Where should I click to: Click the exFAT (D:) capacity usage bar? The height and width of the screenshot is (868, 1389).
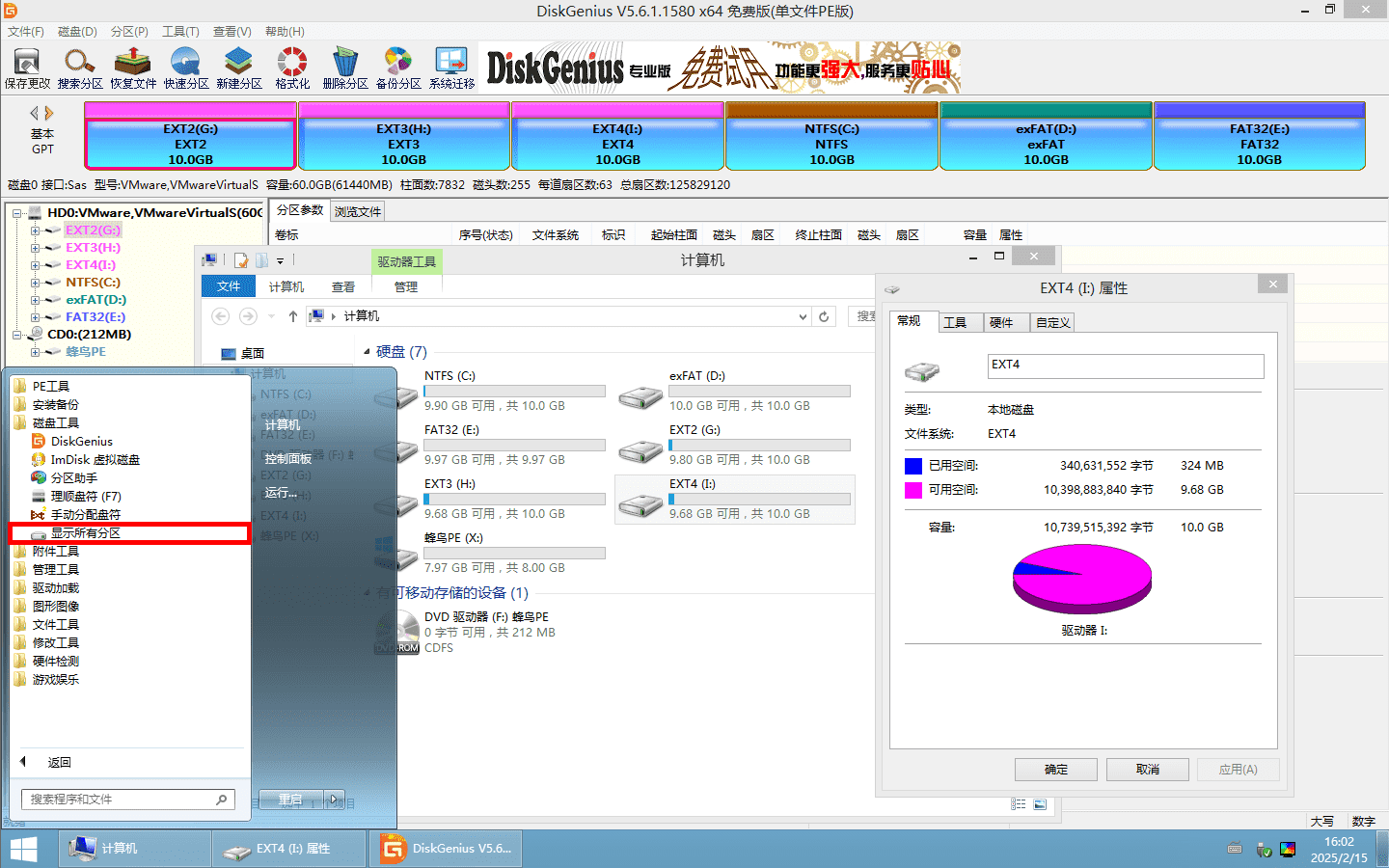pyautogui.click(x=760, y=392)
